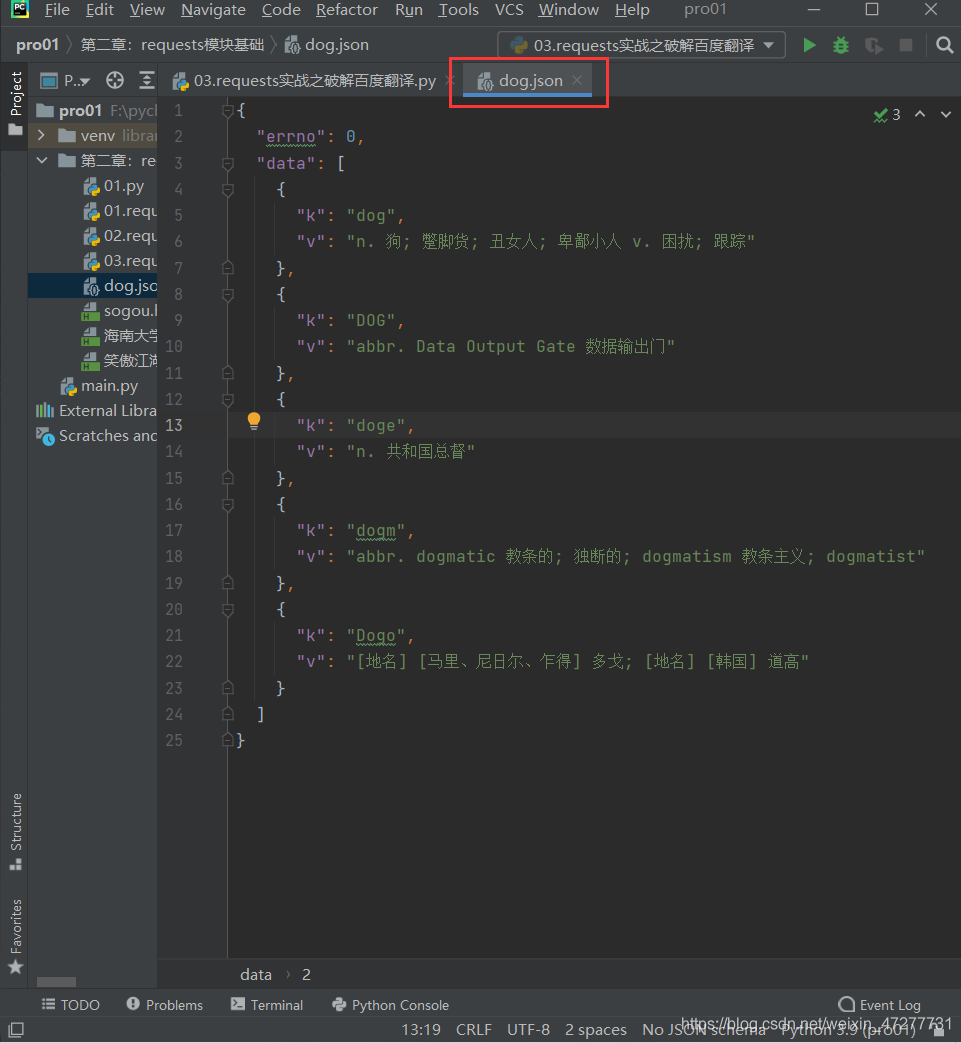Click the PyCharm logo icon in title bar

pos(20,9)
